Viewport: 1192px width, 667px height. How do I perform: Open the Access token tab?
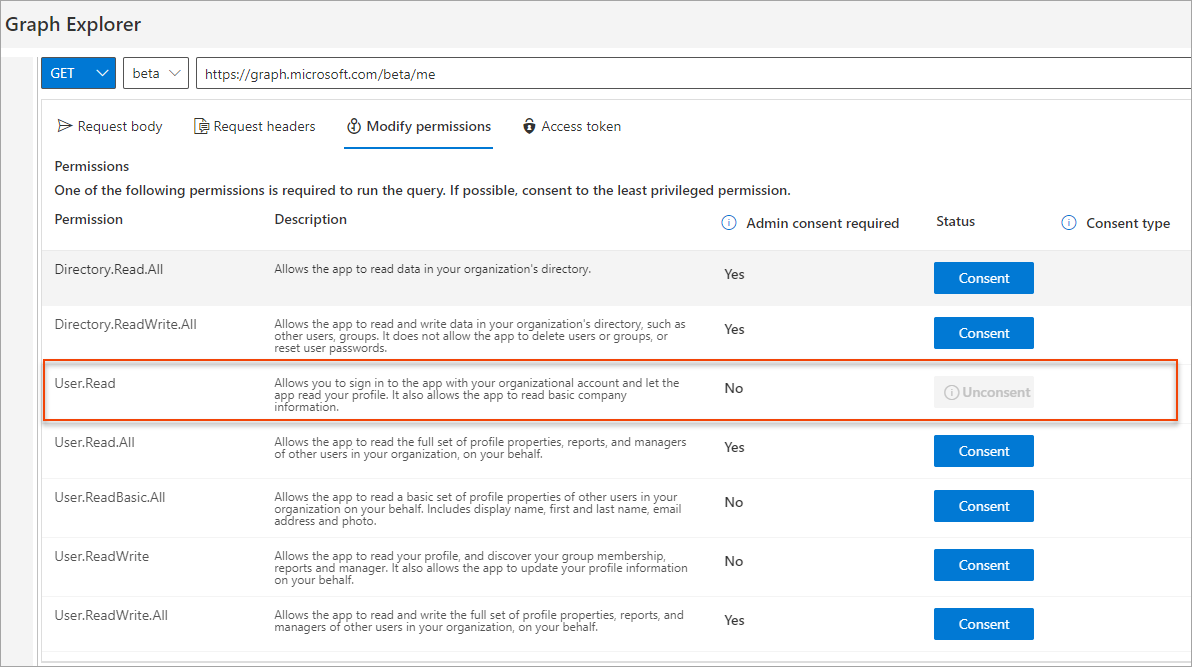pos(581,126)
